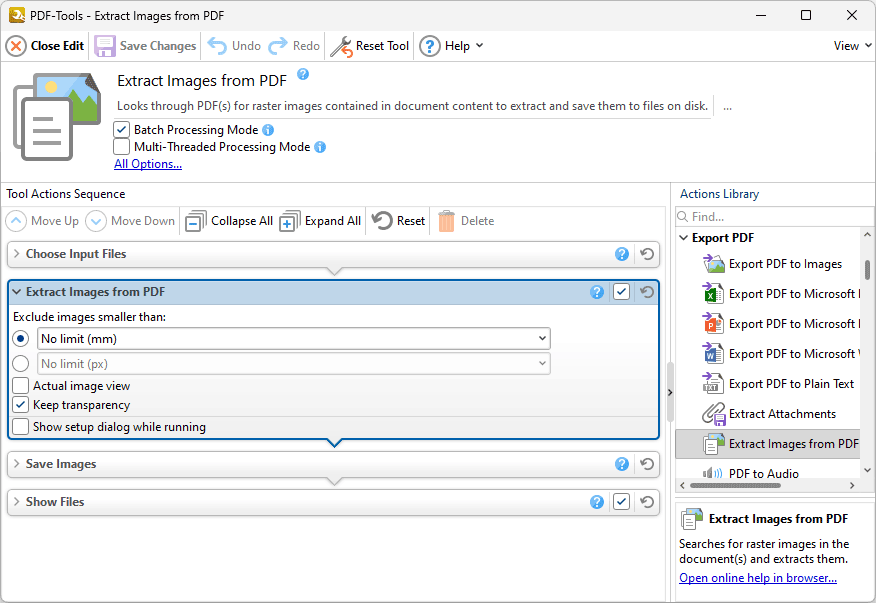Expand the Choose Input Files step

[17, 254]
